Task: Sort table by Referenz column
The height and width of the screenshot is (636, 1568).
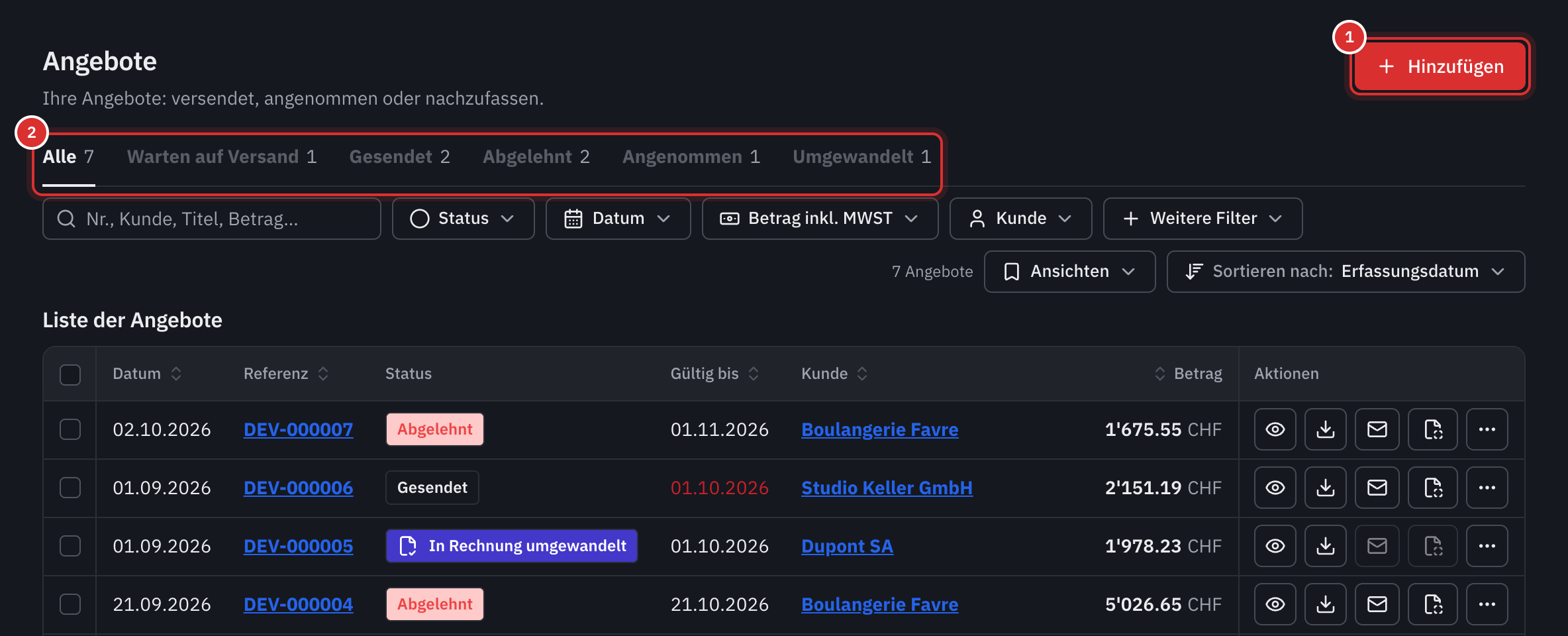Action: 286,374
